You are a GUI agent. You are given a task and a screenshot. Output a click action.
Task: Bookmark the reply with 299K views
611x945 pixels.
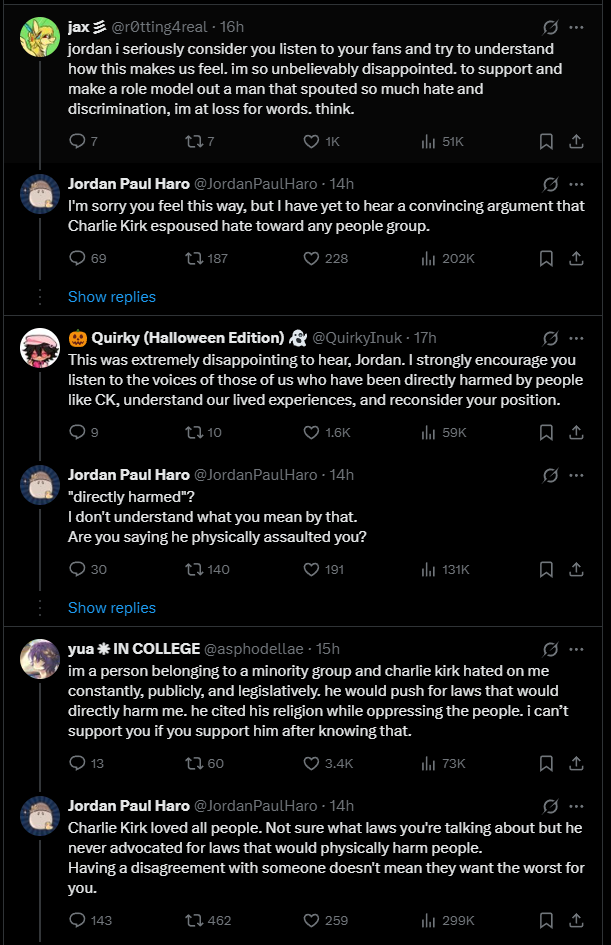pyautogui.click(x=546, y=920)
